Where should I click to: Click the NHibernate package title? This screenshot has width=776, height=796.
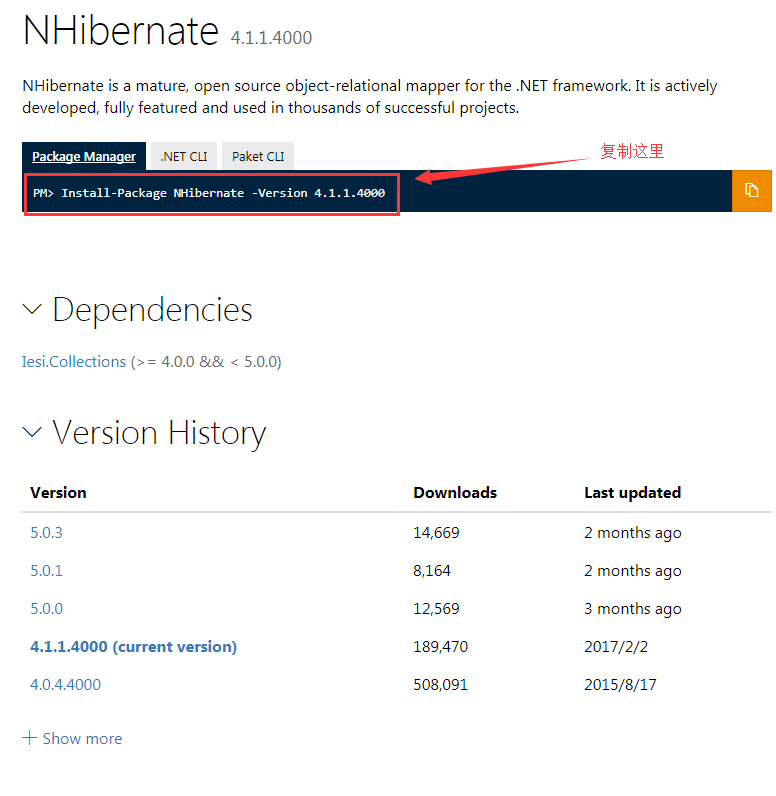121,30
